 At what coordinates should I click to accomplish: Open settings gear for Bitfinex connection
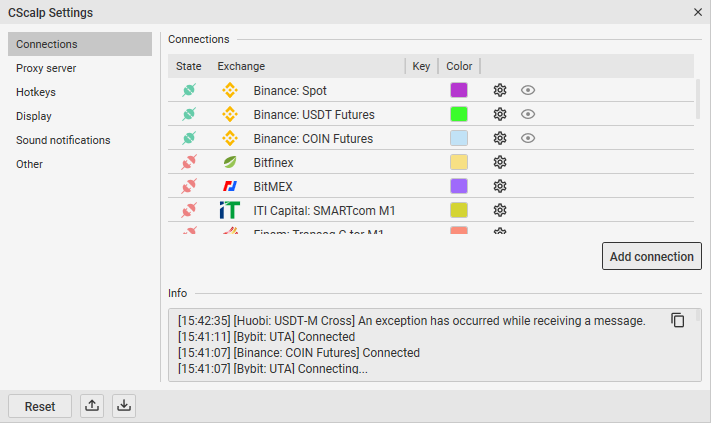coord(500,162)
